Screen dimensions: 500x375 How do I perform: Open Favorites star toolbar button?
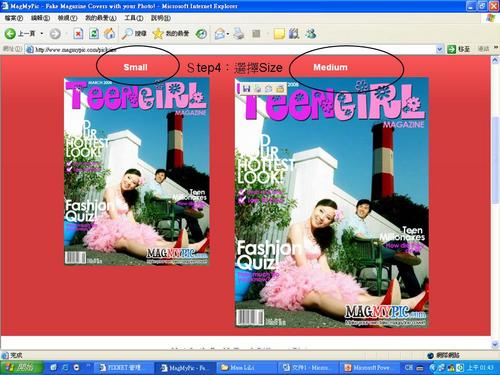[171, 33]
